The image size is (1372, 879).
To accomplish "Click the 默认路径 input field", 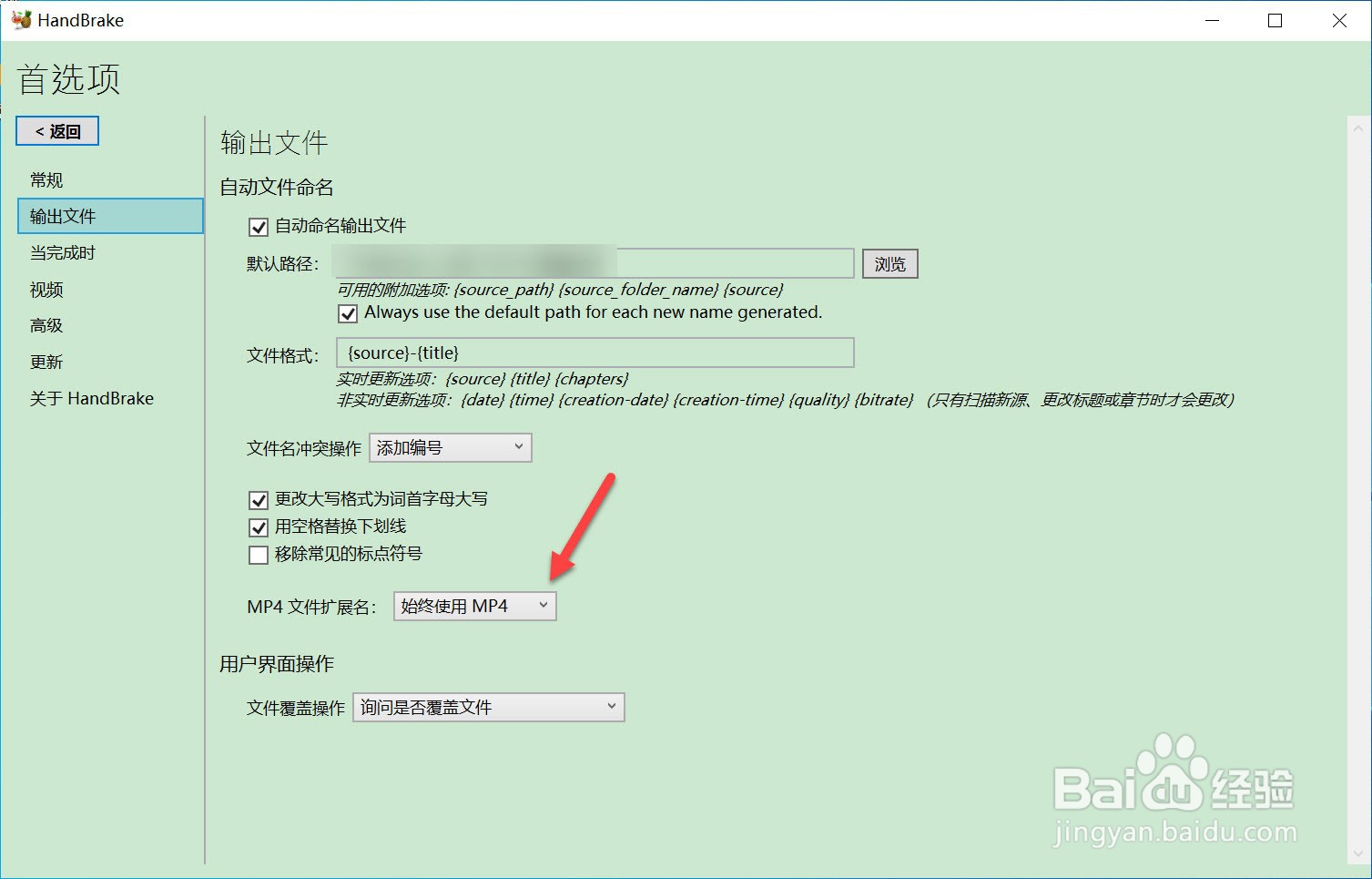I will [x=595, y=263].
